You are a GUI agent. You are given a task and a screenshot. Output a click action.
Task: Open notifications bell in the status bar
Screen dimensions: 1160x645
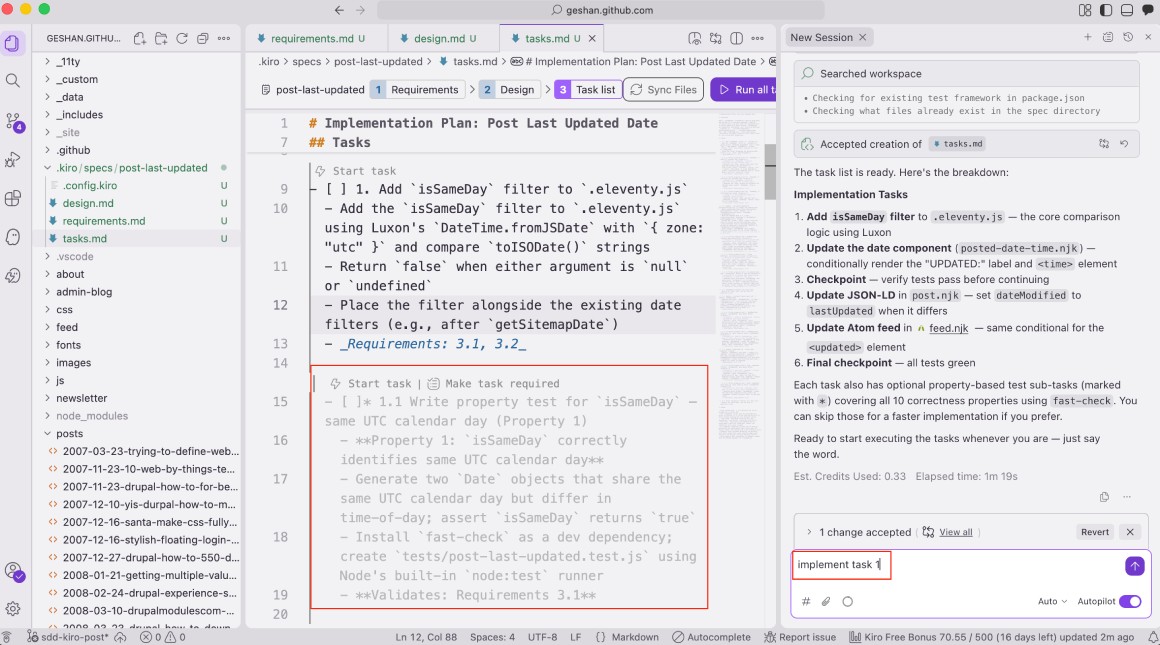(x=1152, y=637)
